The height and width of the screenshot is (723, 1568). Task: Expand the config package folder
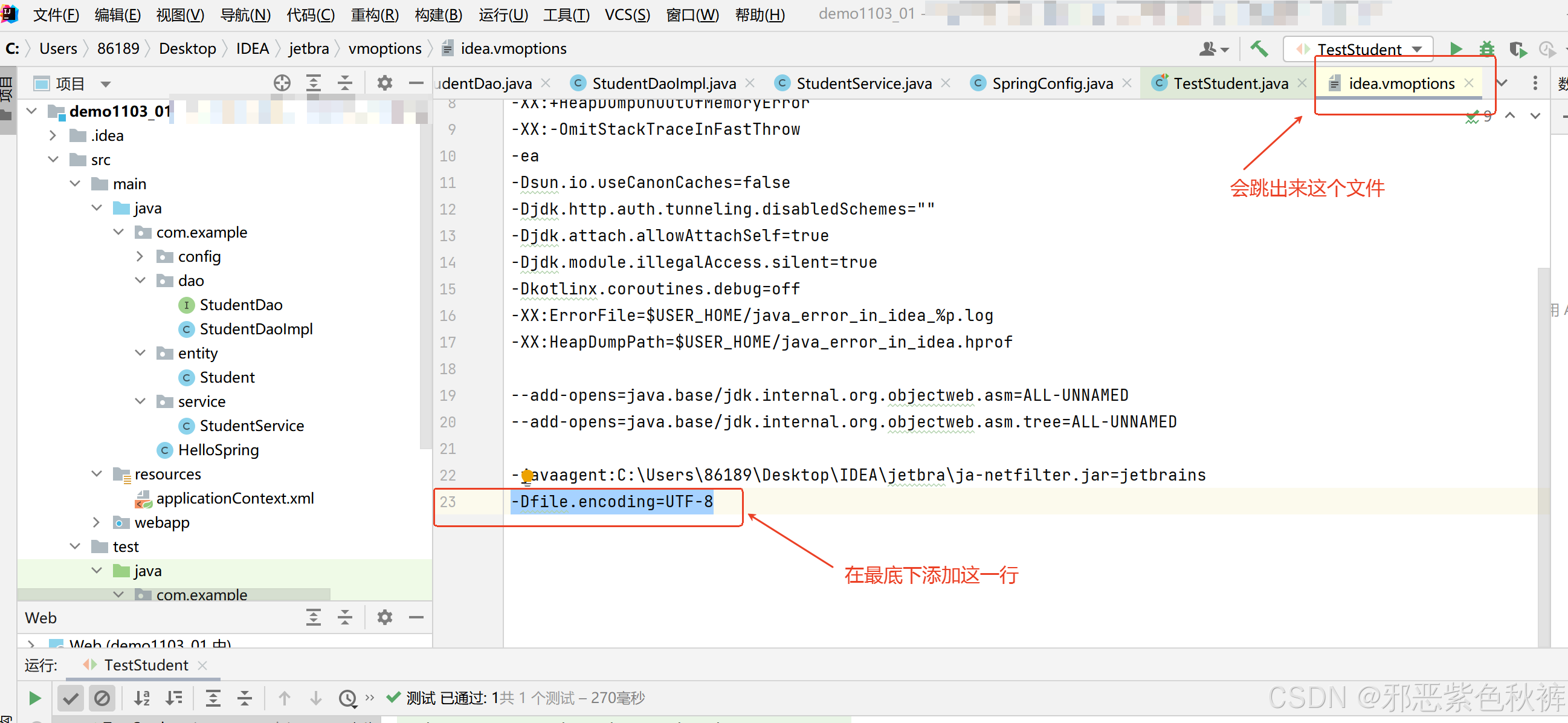140,256
